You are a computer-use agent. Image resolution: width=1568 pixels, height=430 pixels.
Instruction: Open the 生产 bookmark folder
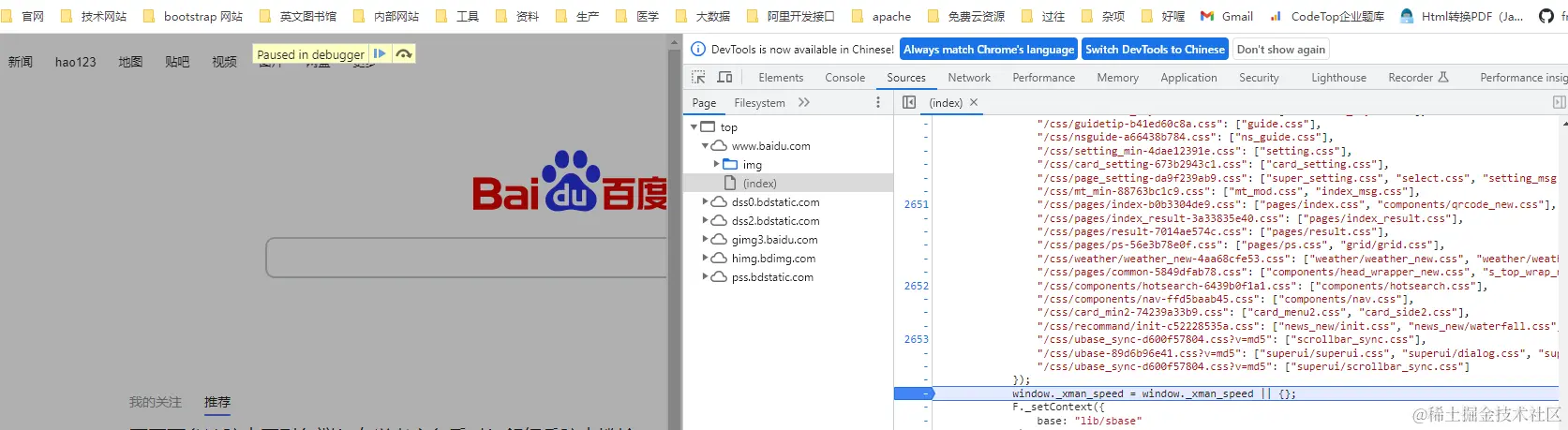click(576, 16)
